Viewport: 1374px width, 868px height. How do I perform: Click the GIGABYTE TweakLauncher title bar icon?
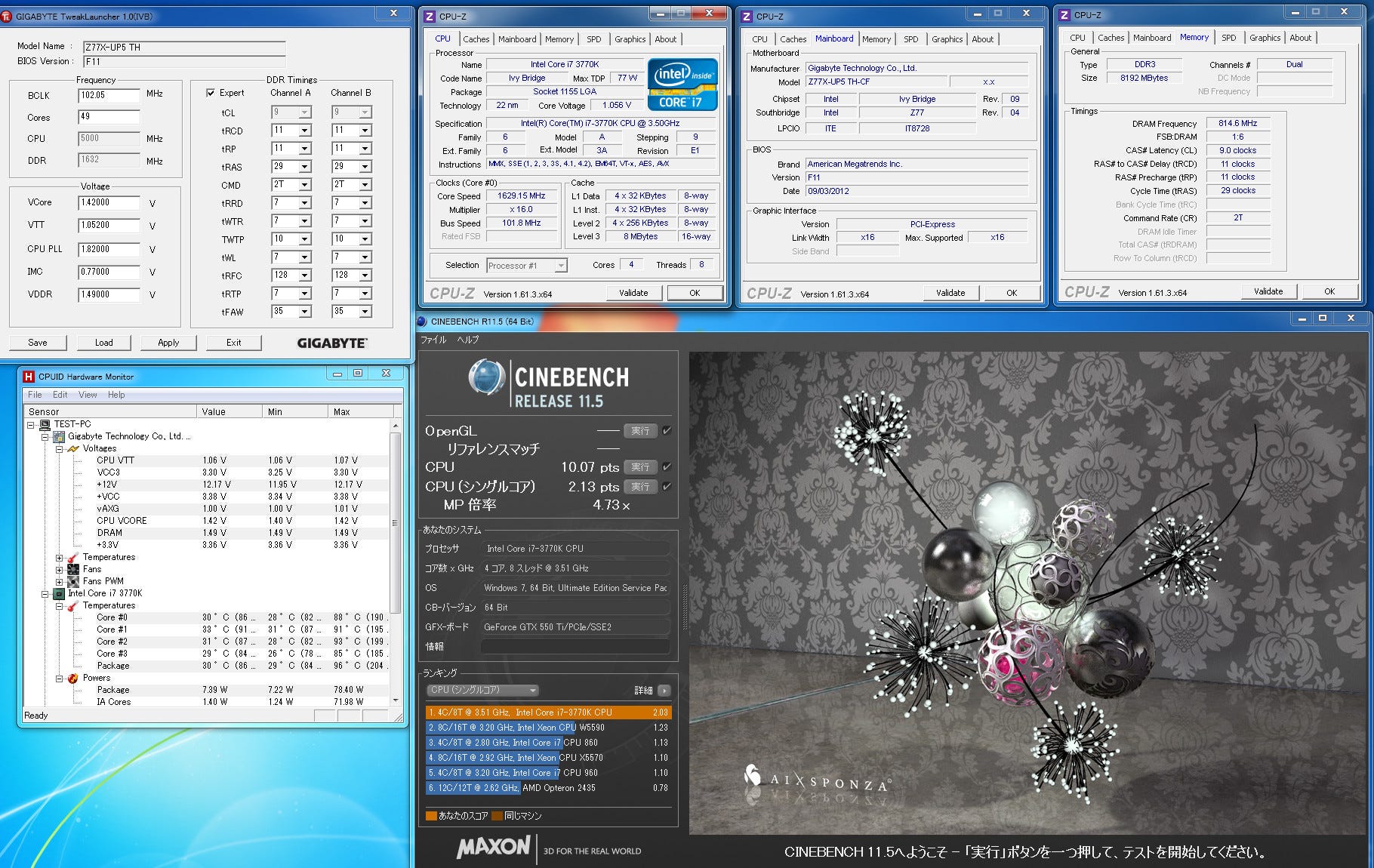click(7, 16)
